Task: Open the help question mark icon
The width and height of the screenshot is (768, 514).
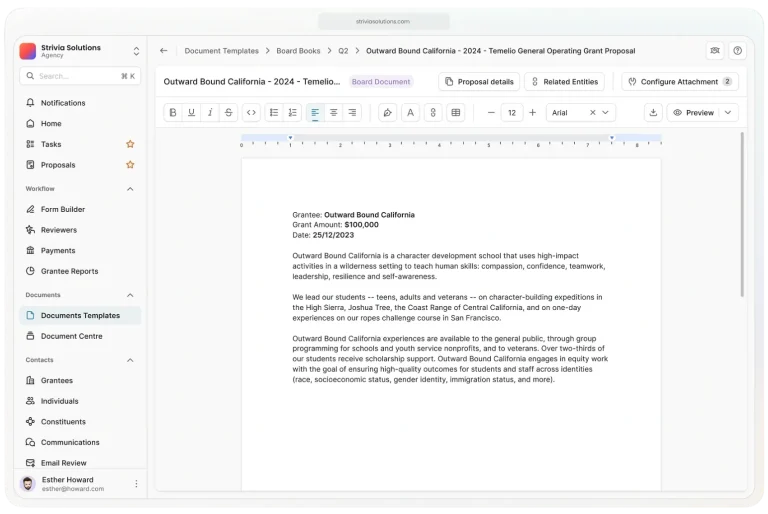Action: tap(738, 51)
